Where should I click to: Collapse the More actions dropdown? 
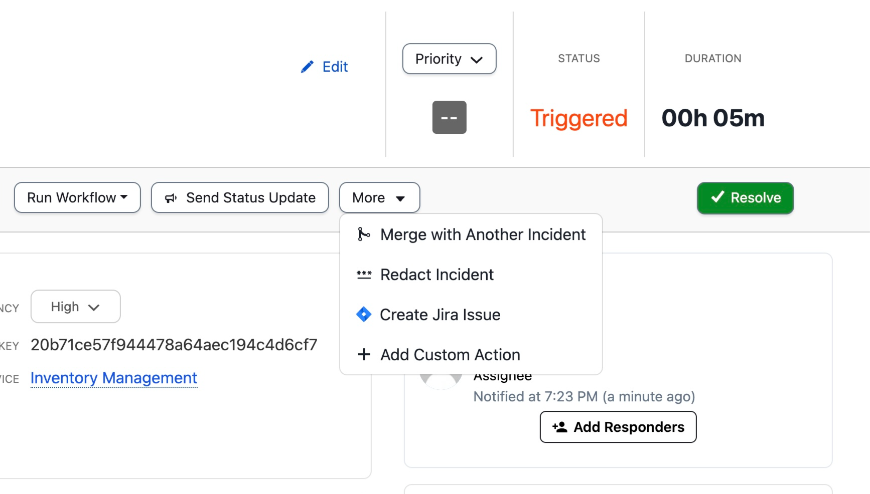[379, 198]
